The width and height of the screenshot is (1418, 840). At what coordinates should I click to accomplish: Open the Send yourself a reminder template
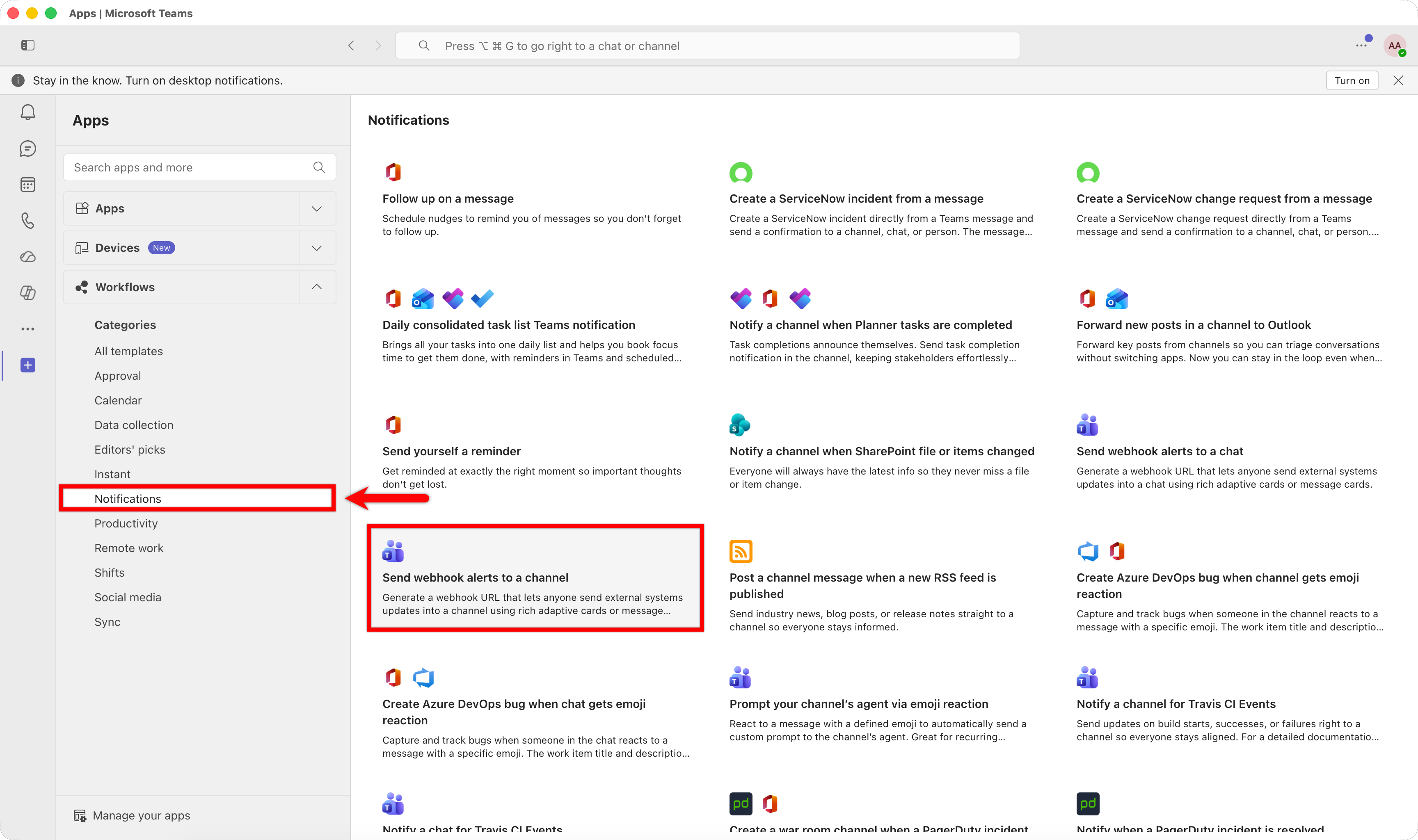535,452
